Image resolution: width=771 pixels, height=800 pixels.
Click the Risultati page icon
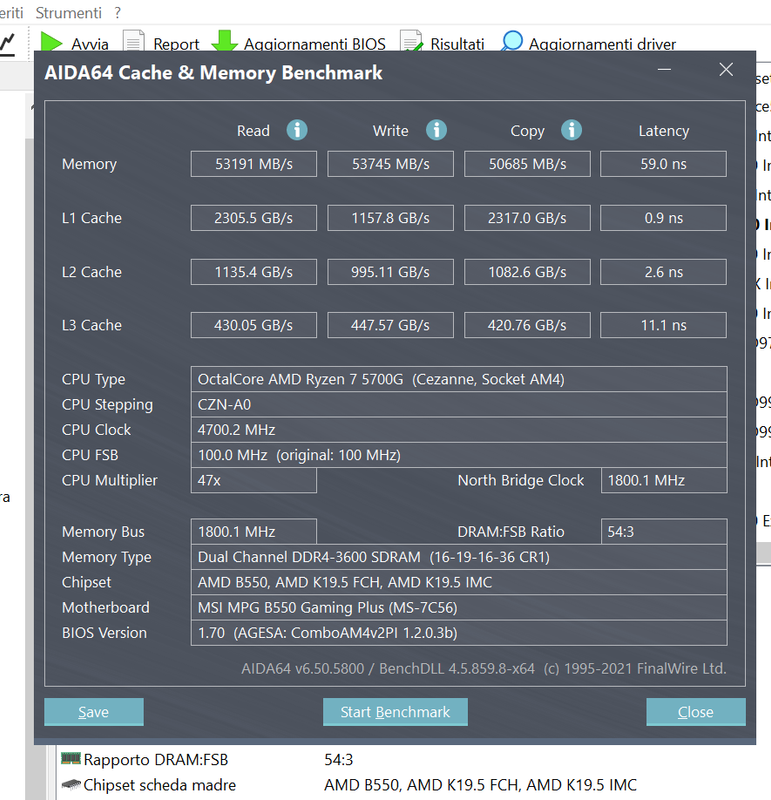point(411,41)
